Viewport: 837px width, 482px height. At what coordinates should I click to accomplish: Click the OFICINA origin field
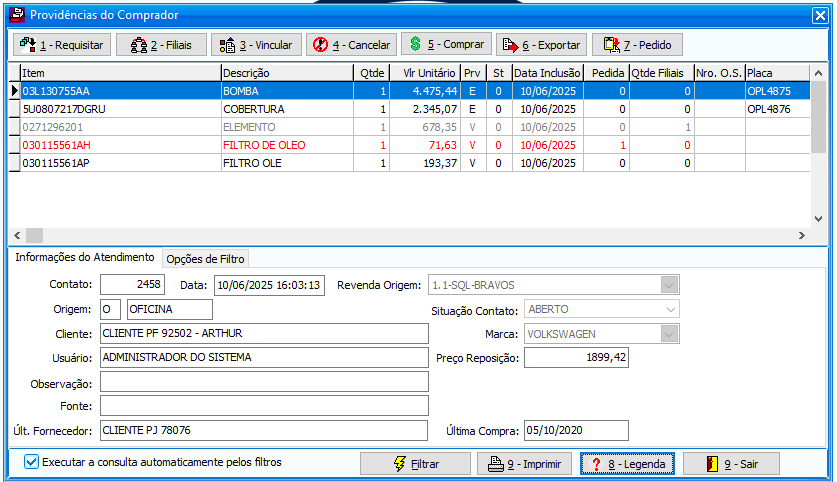170,310
